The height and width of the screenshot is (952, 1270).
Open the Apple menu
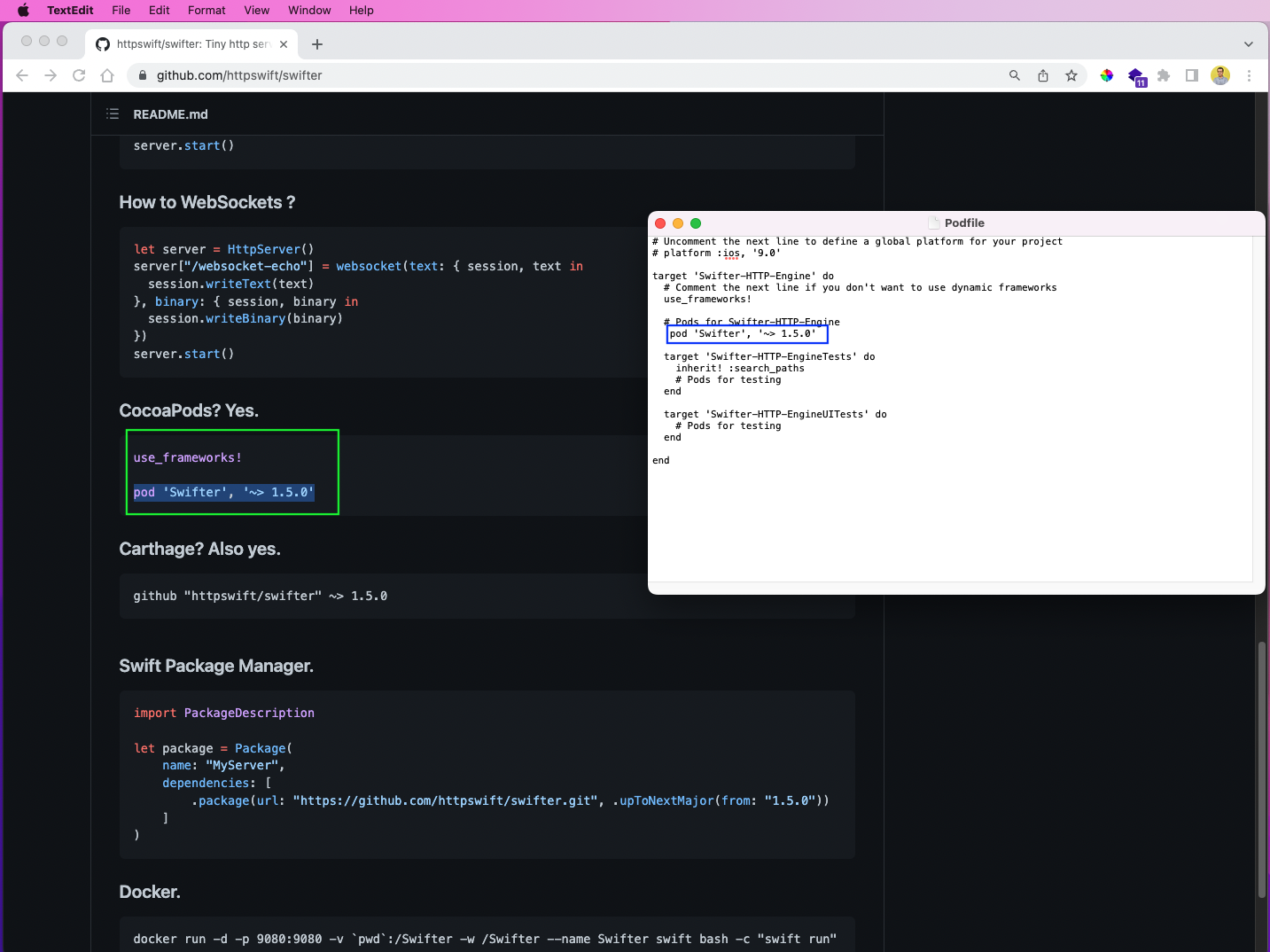coord(23,10)
